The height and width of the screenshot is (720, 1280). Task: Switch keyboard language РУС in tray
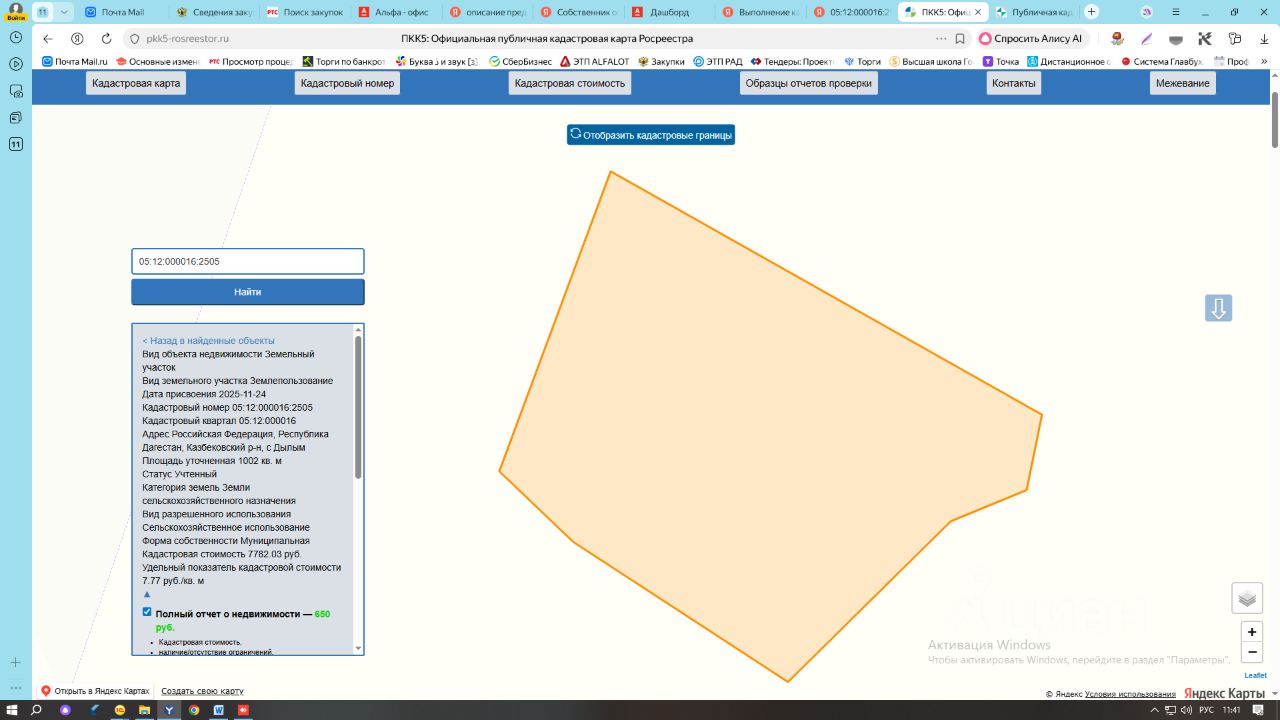coord(1206,710)
